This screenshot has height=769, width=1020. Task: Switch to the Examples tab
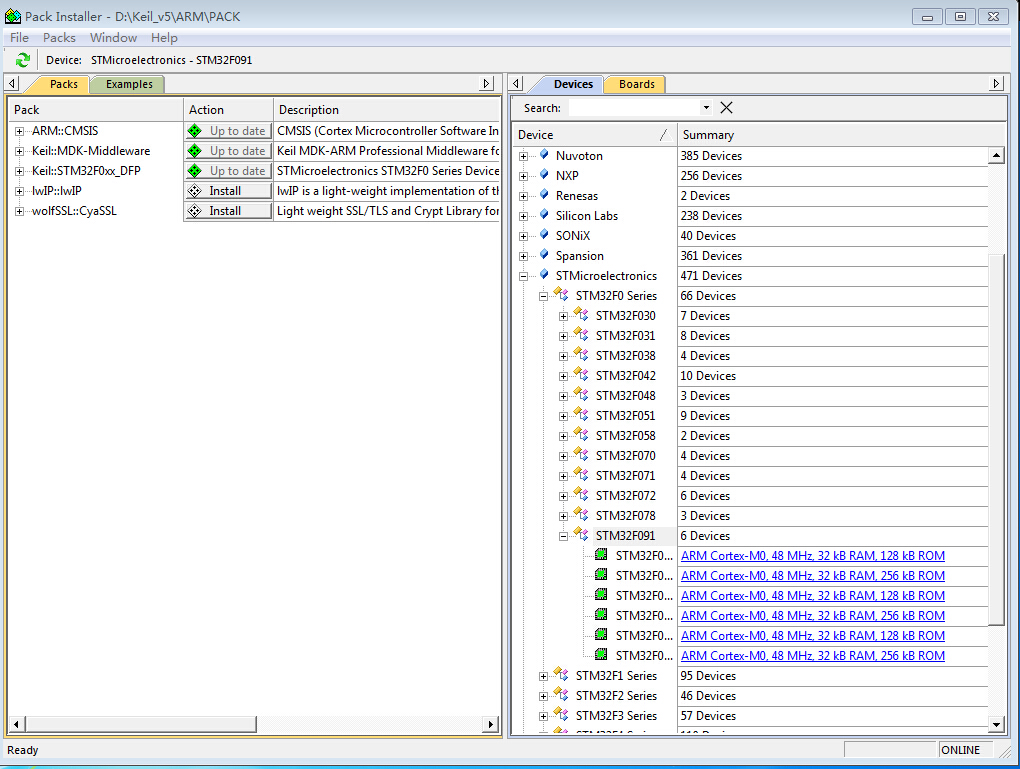click(x=129, y=84)
